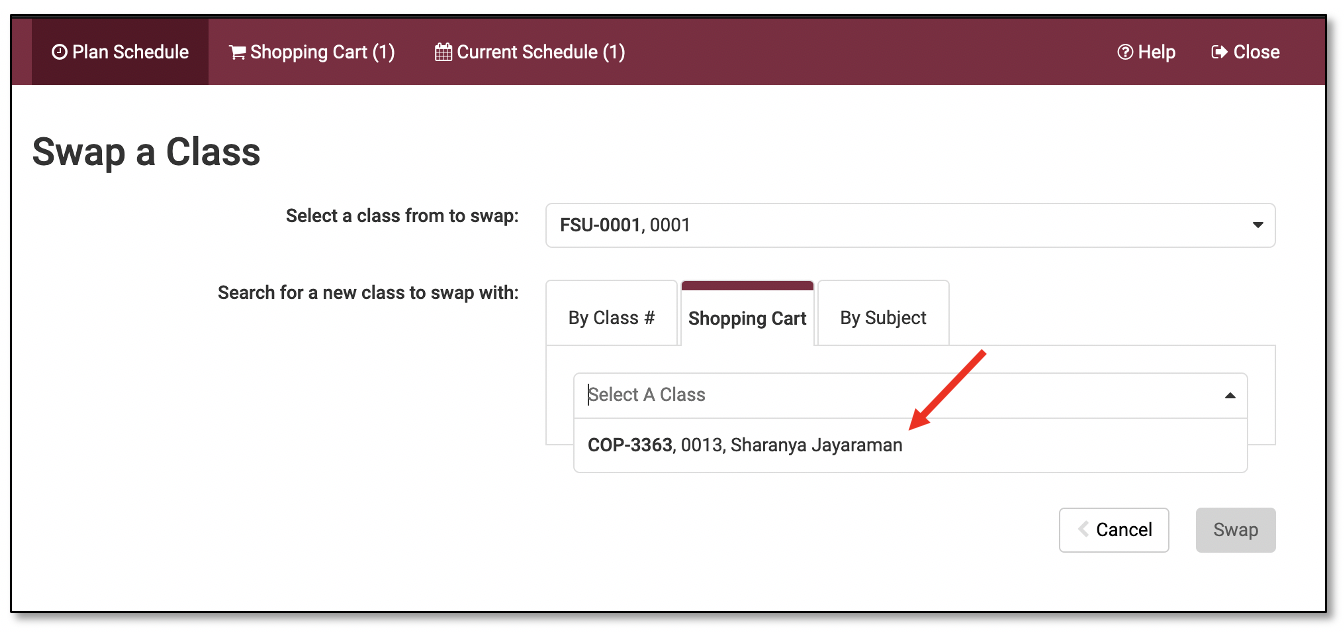1344x632 pixels.
Task: Click into the Select A Class search field
Action: (890, 395)
